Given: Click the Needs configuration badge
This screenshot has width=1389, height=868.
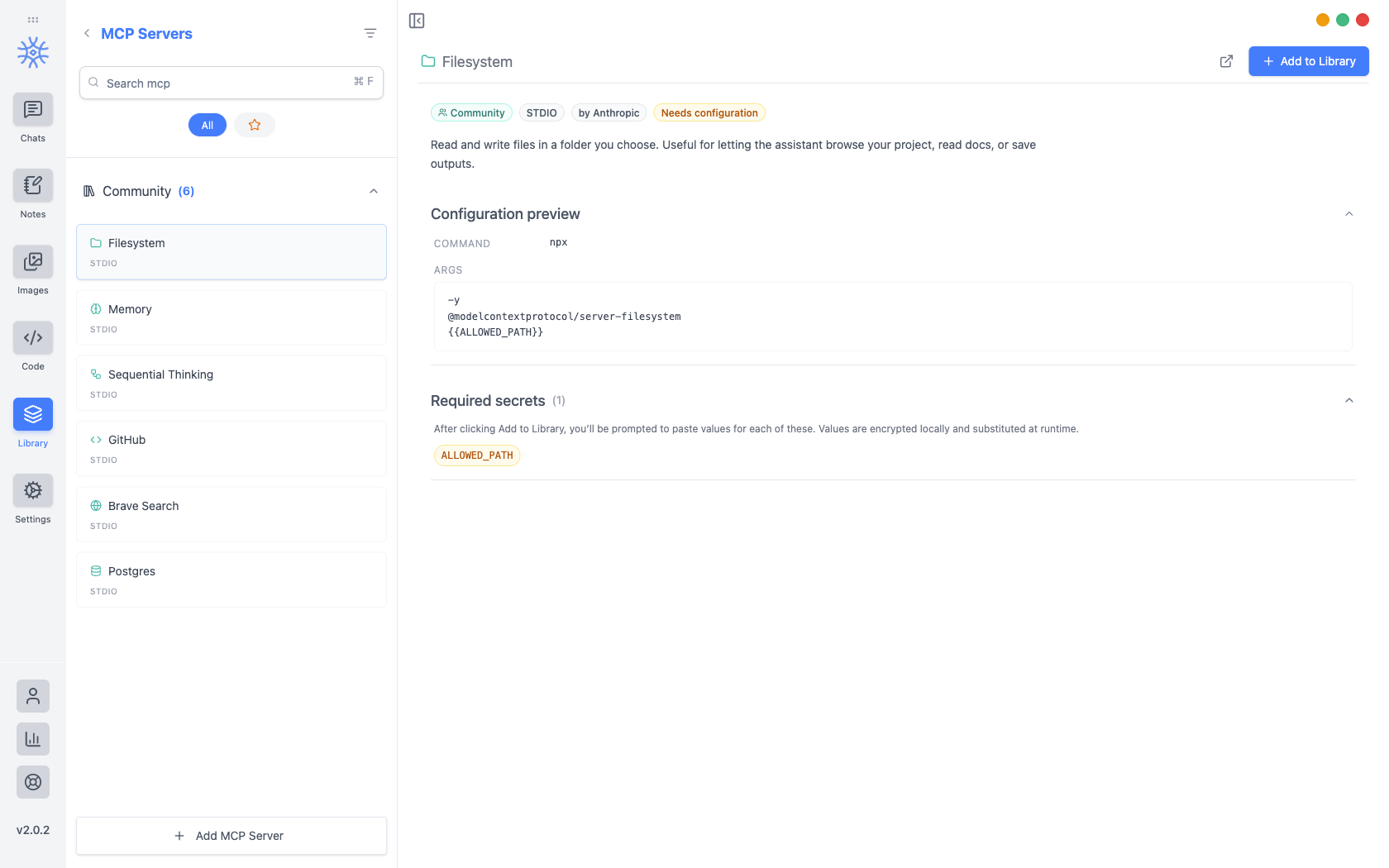Looking at the screenshot, I should point(709,113).
